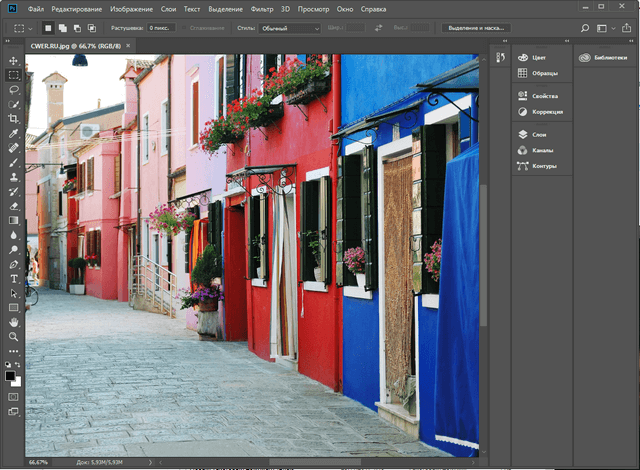Toggle Quick Mask mode

(14, 397)
